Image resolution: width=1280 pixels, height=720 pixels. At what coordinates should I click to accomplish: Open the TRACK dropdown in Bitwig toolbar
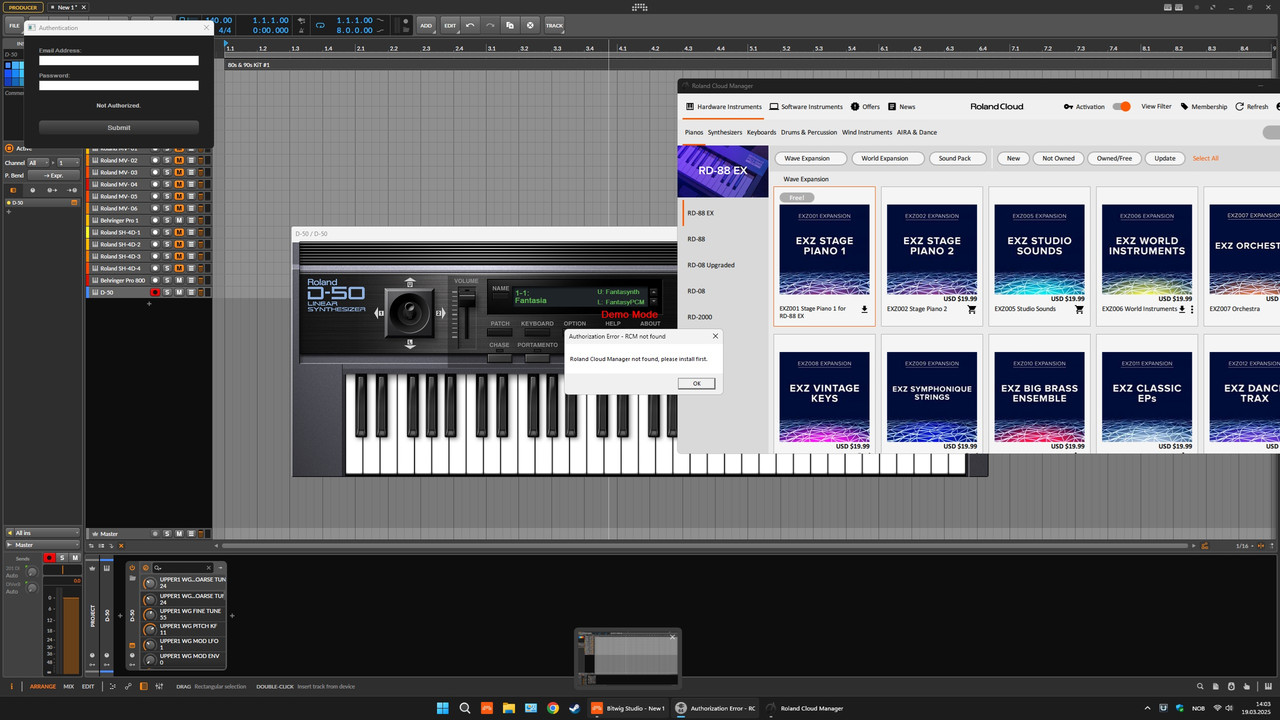click(x=554, y=25)
